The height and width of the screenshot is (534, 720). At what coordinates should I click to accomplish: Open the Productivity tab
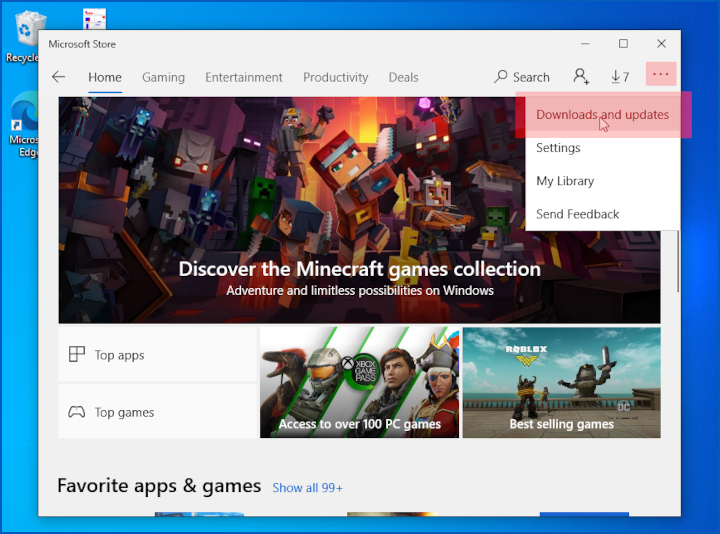click(336, 77)
